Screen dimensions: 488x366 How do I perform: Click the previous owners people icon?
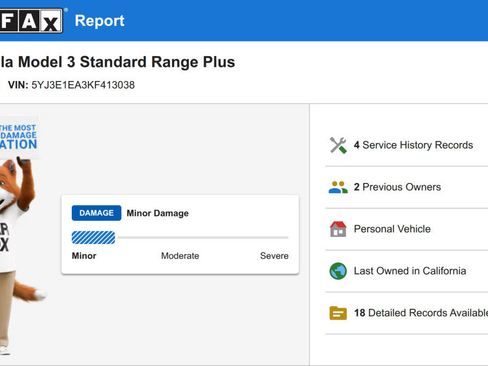pos(338,187)
